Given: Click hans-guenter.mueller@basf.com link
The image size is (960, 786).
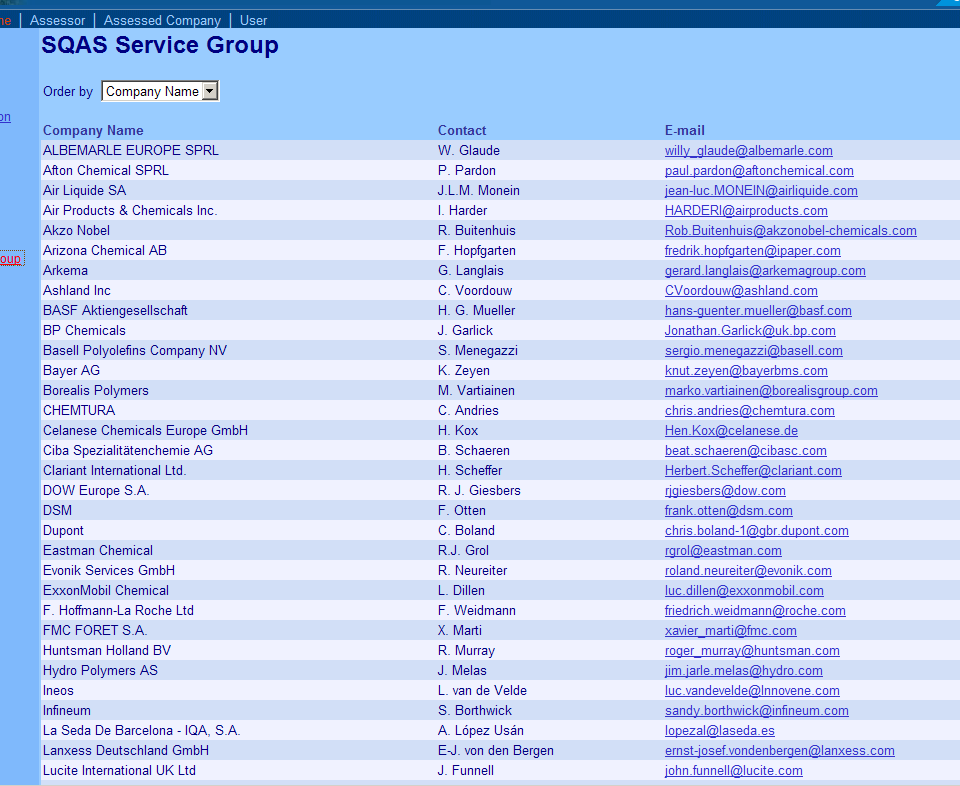Looking at the screenshot, I should pos(758,310).
